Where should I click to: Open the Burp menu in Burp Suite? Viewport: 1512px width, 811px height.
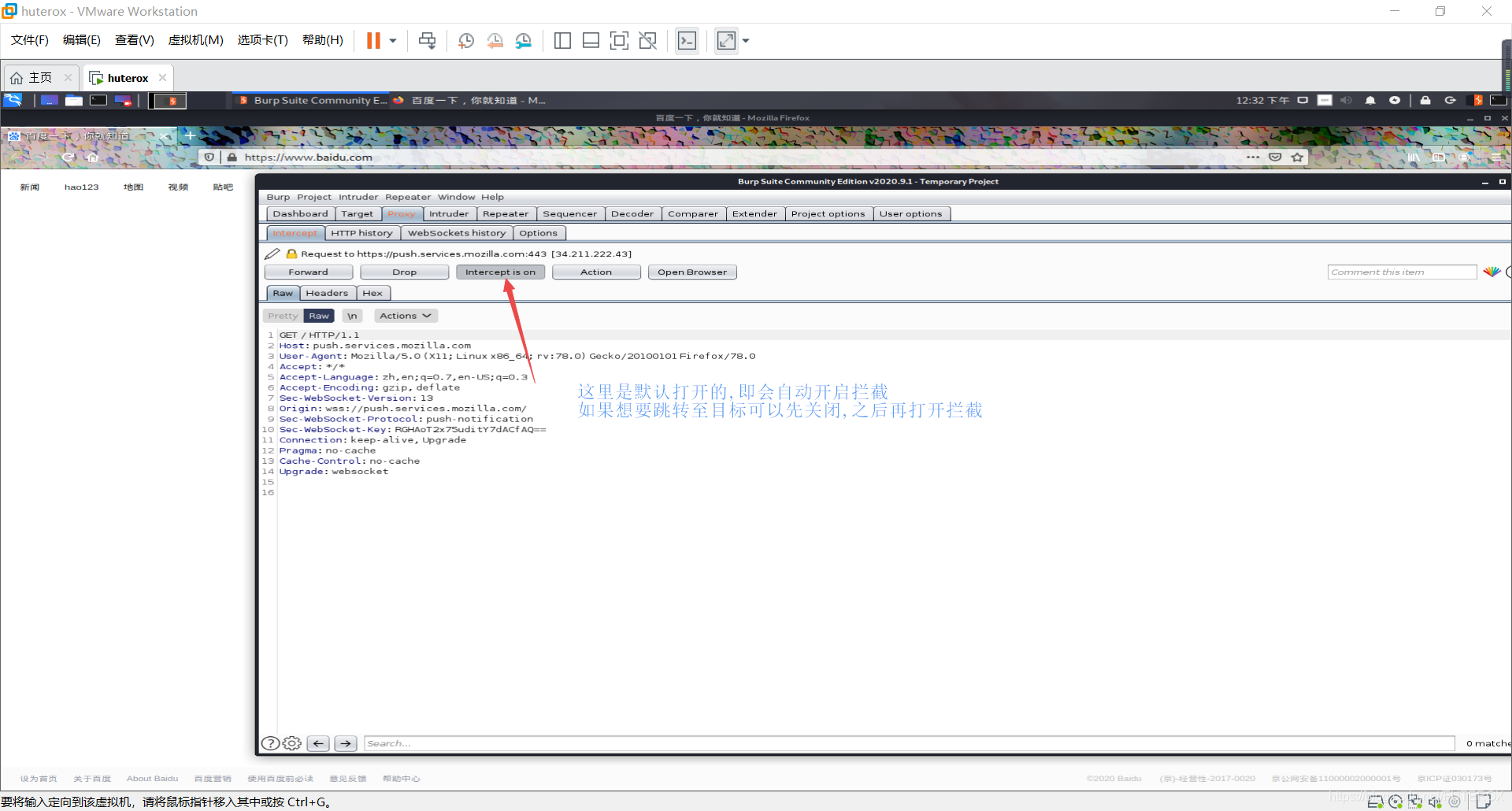pyautogui.click(x=278, y=197)
